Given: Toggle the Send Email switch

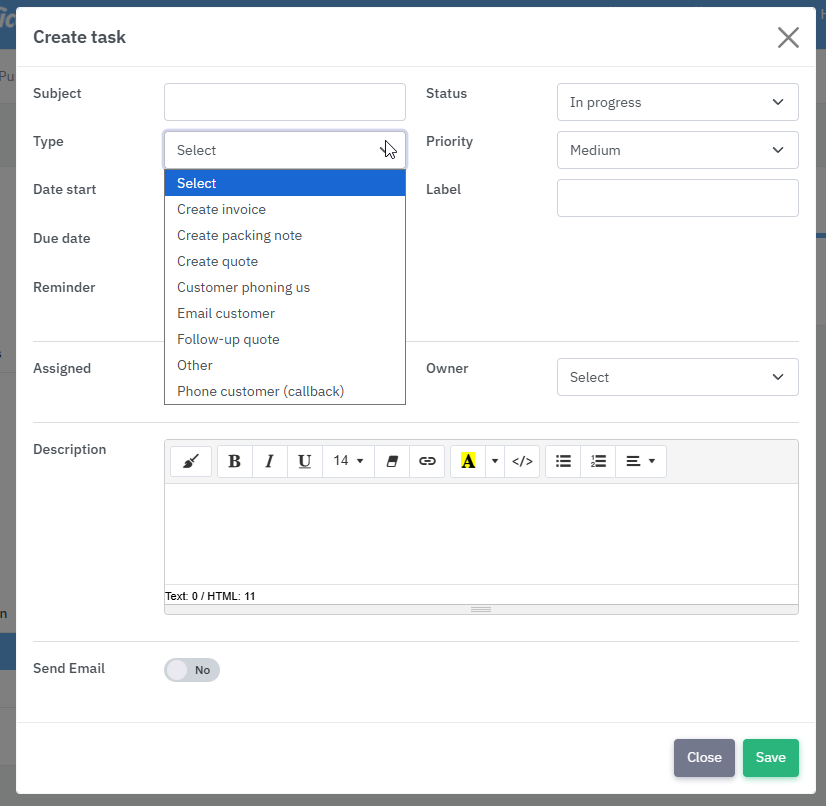Looking at the screenshot, I should pyautogui.click(x=192, y=670).
